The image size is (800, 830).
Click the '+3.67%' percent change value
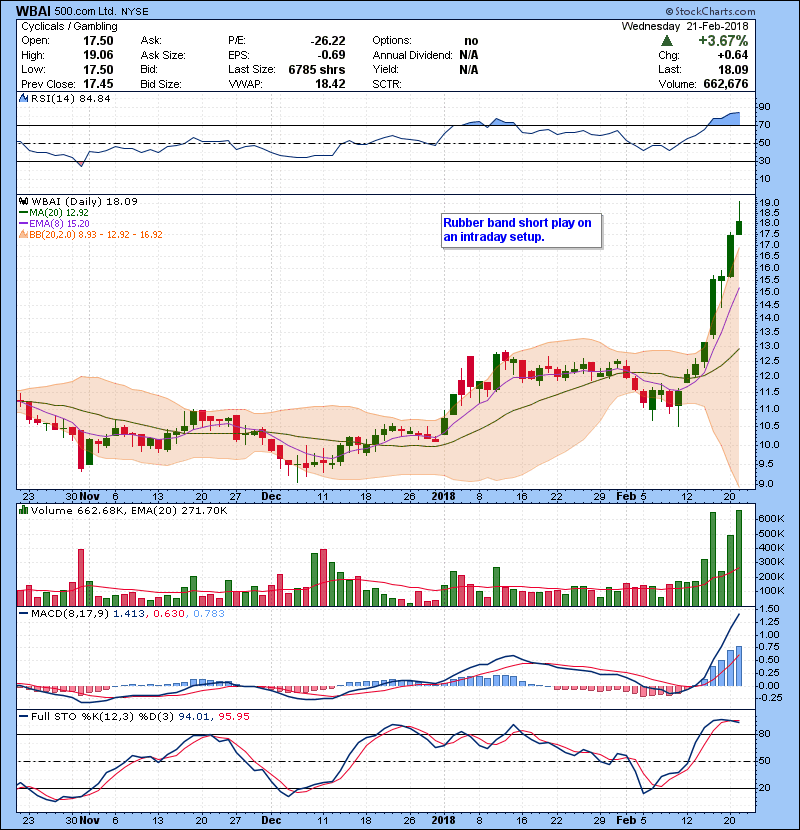point(723,41)
